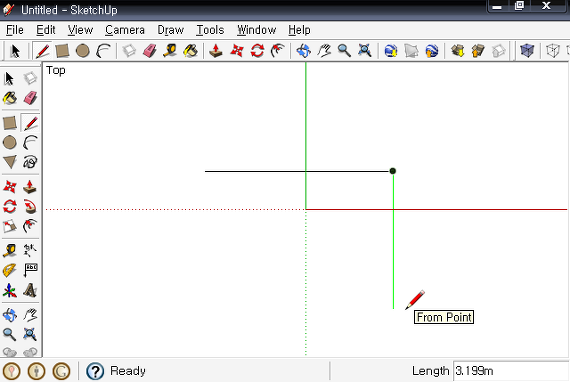Click the Get Models icon
The width and height of the screenshot is (570, 382).
tap(458, 51)
